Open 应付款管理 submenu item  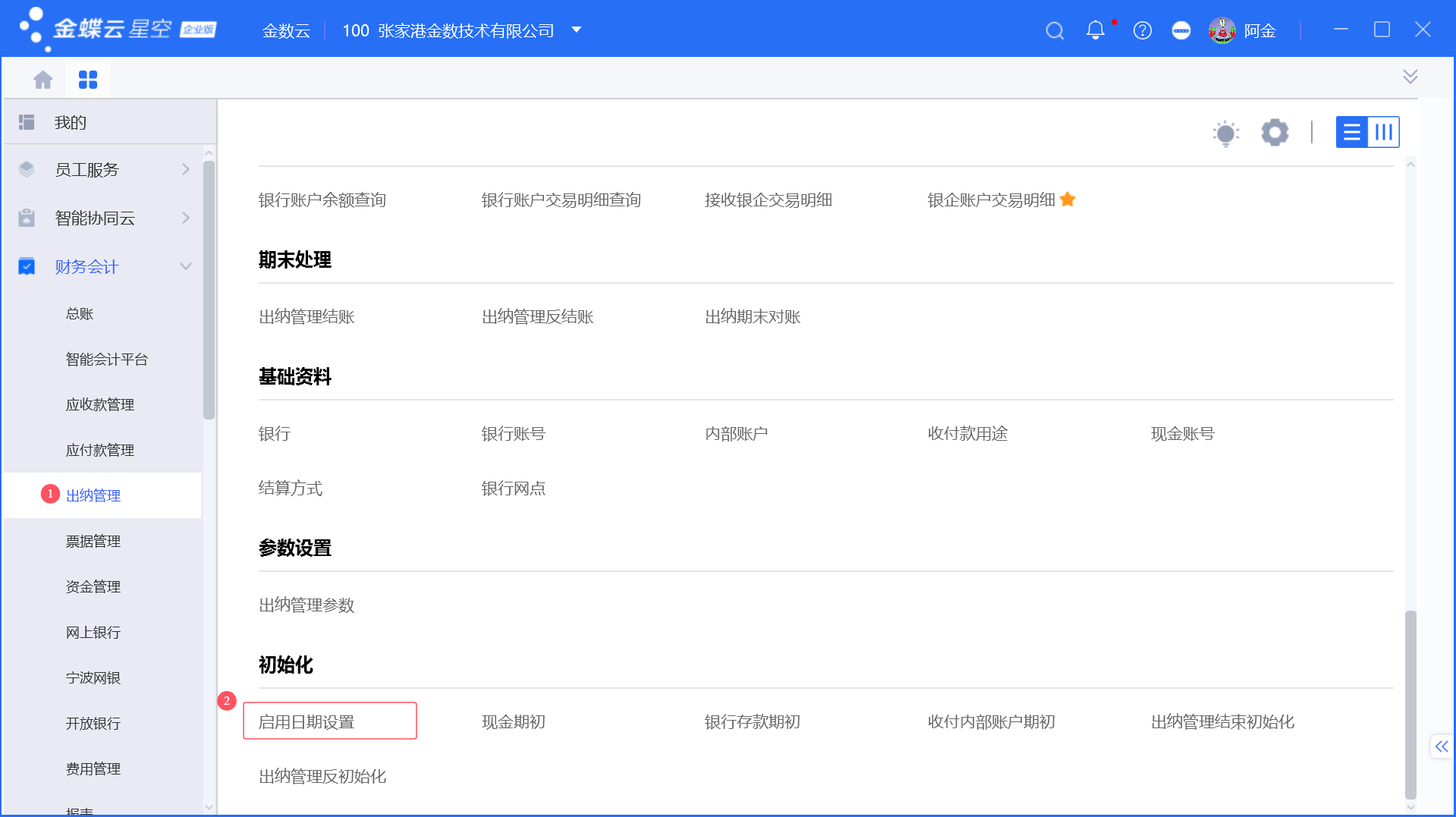(100, 450)
